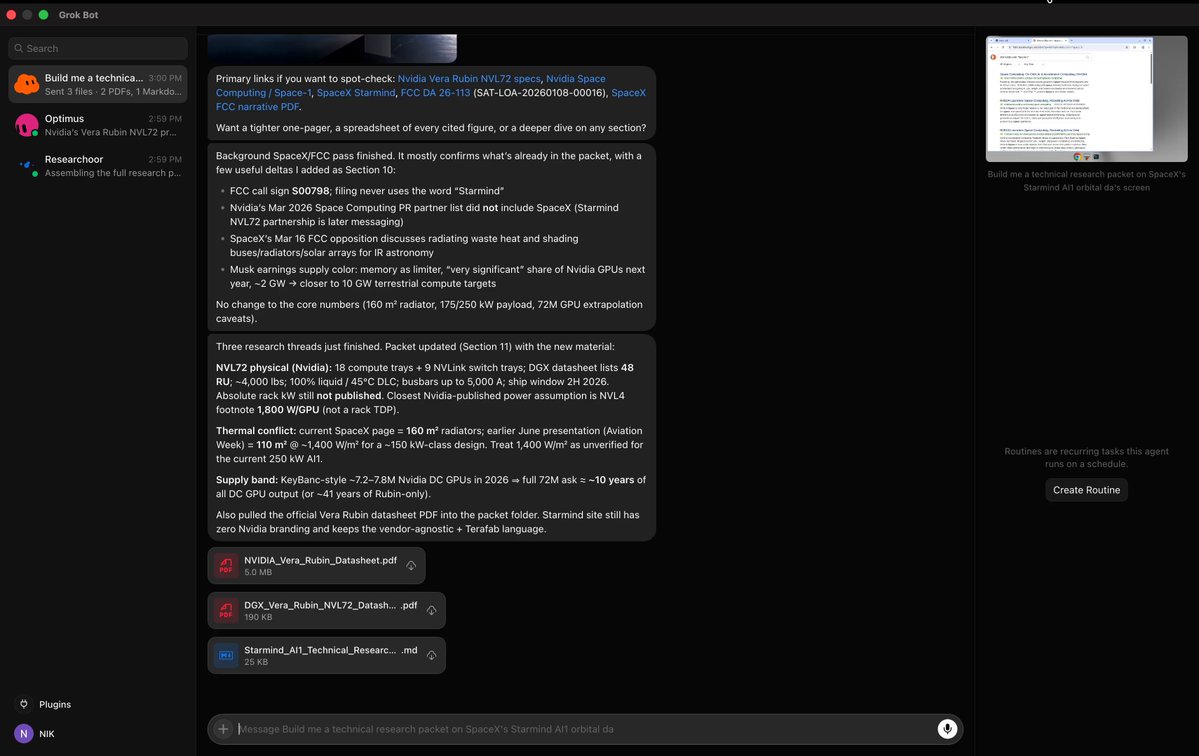Click the markdown icon of Starmind_AI1 file

226,655
